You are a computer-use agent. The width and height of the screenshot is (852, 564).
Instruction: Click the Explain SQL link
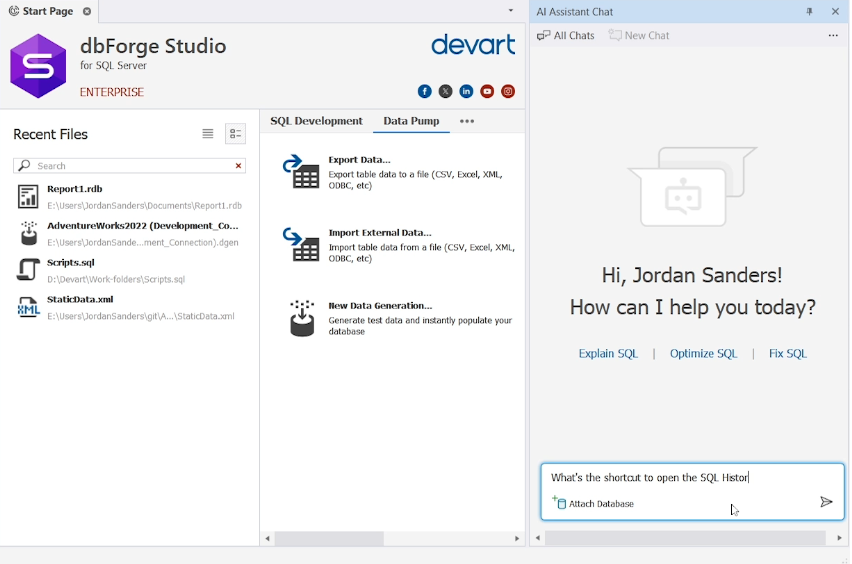608,354
